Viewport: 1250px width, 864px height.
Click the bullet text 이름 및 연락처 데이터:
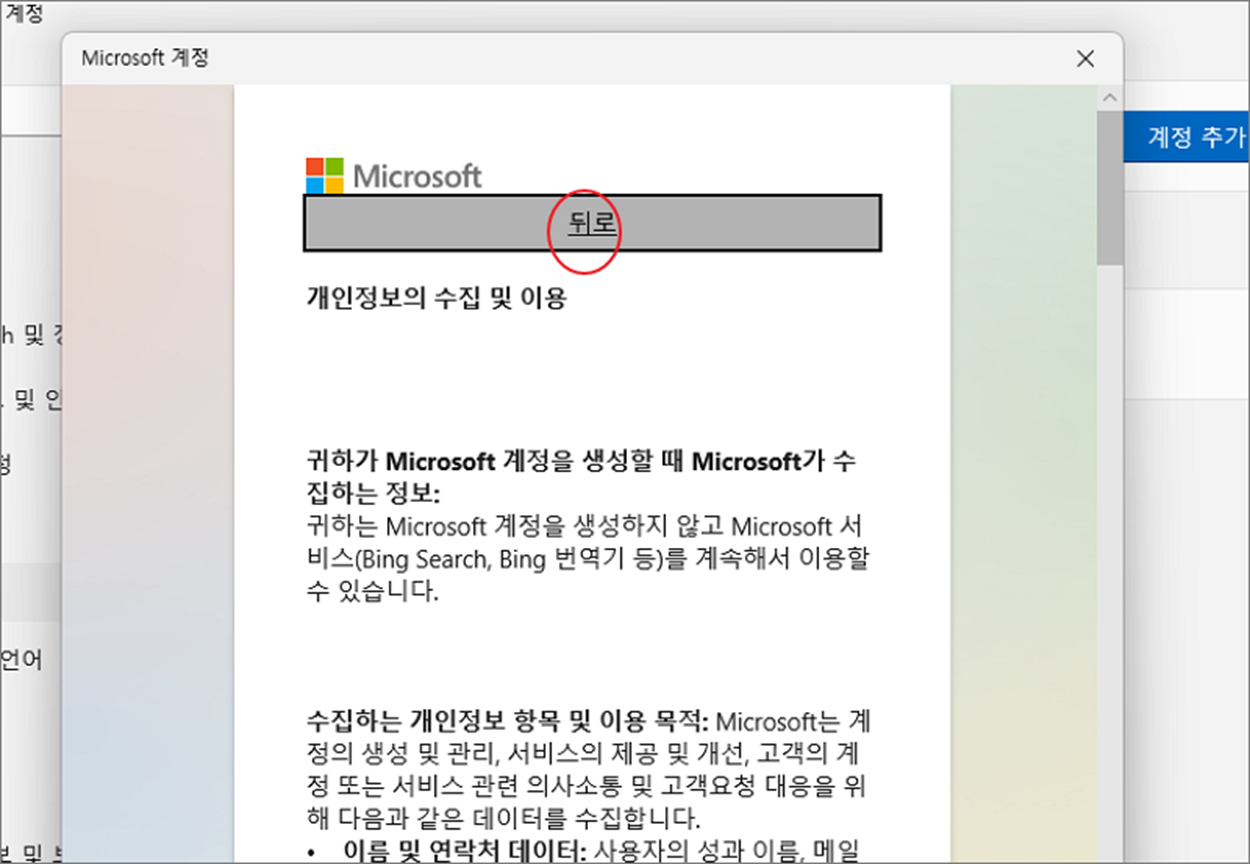[466, 849]
